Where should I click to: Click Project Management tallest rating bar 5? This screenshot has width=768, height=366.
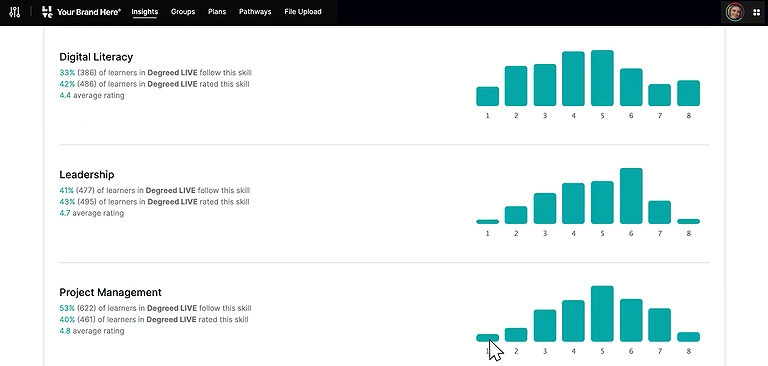[602, 314]
